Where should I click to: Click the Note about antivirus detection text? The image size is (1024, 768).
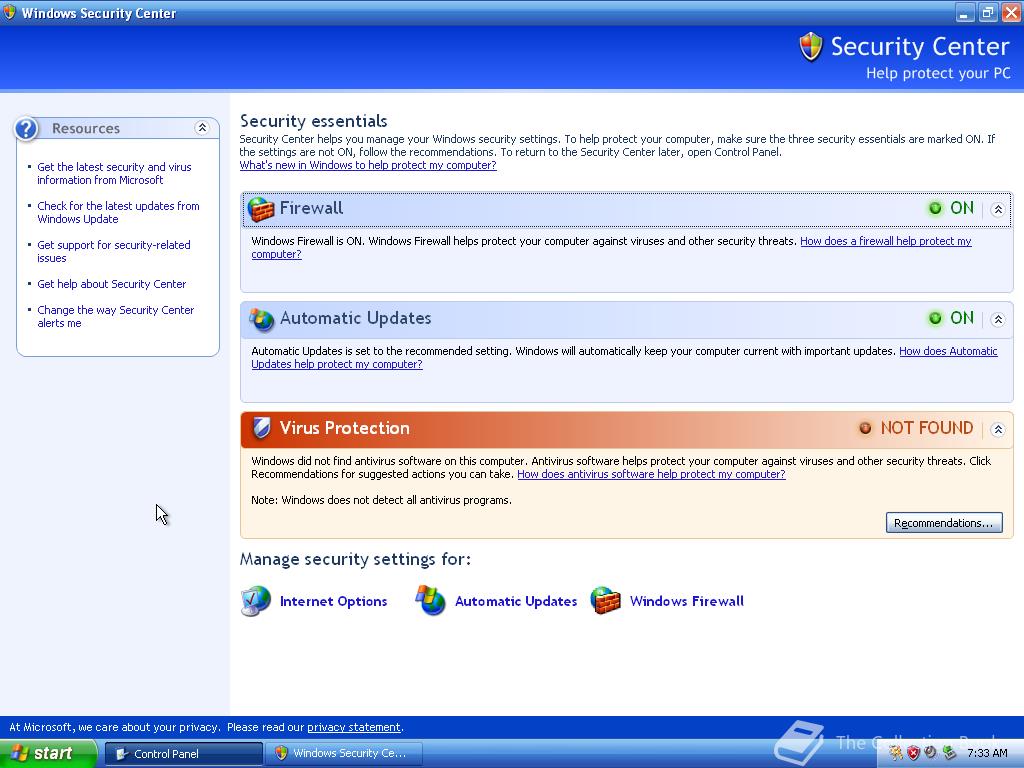tap(381, 500)
